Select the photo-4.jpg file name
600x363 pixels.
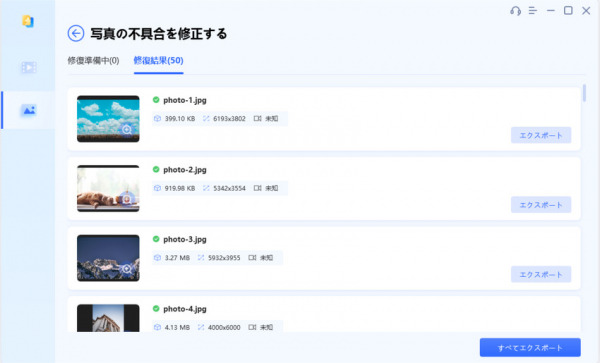click(x=185, y=309)
